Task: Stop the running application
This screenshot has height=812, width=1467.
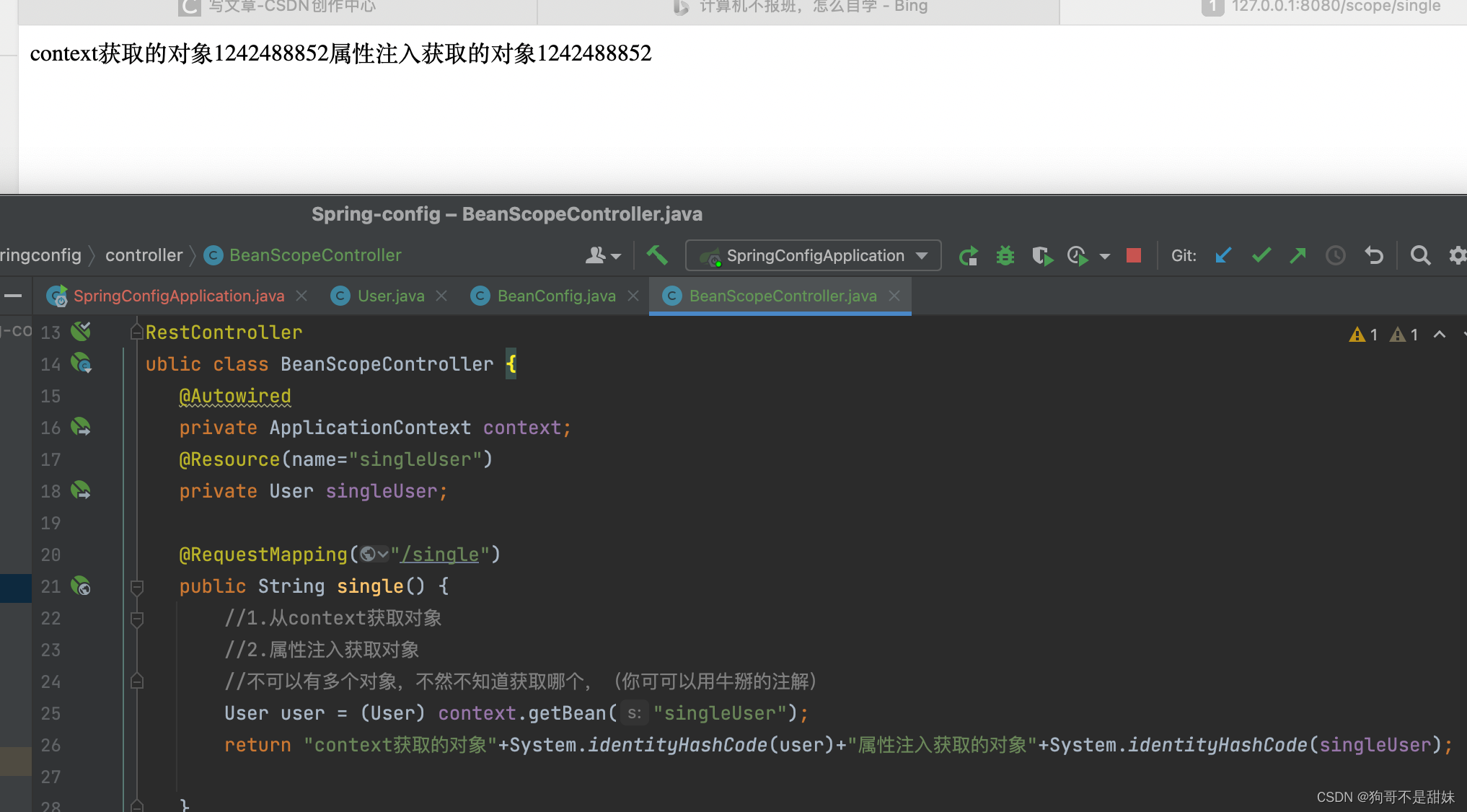Action: click(1133, 255)
